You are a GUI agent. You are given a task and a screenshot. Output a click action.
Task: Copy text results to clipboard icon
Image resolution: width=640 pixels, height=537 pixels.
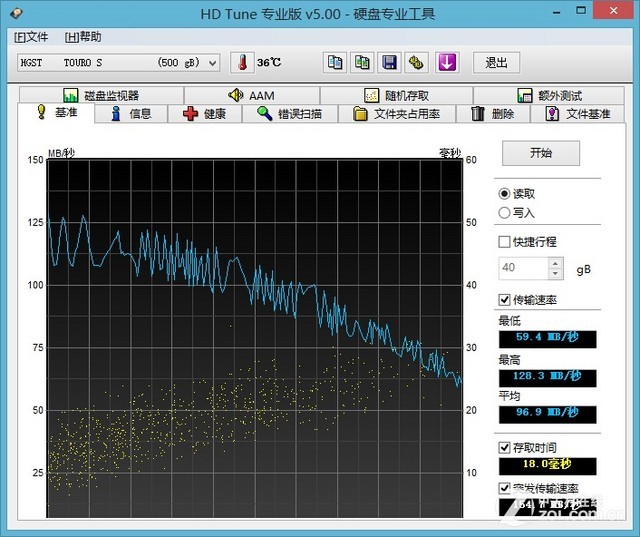click(335, 63)
